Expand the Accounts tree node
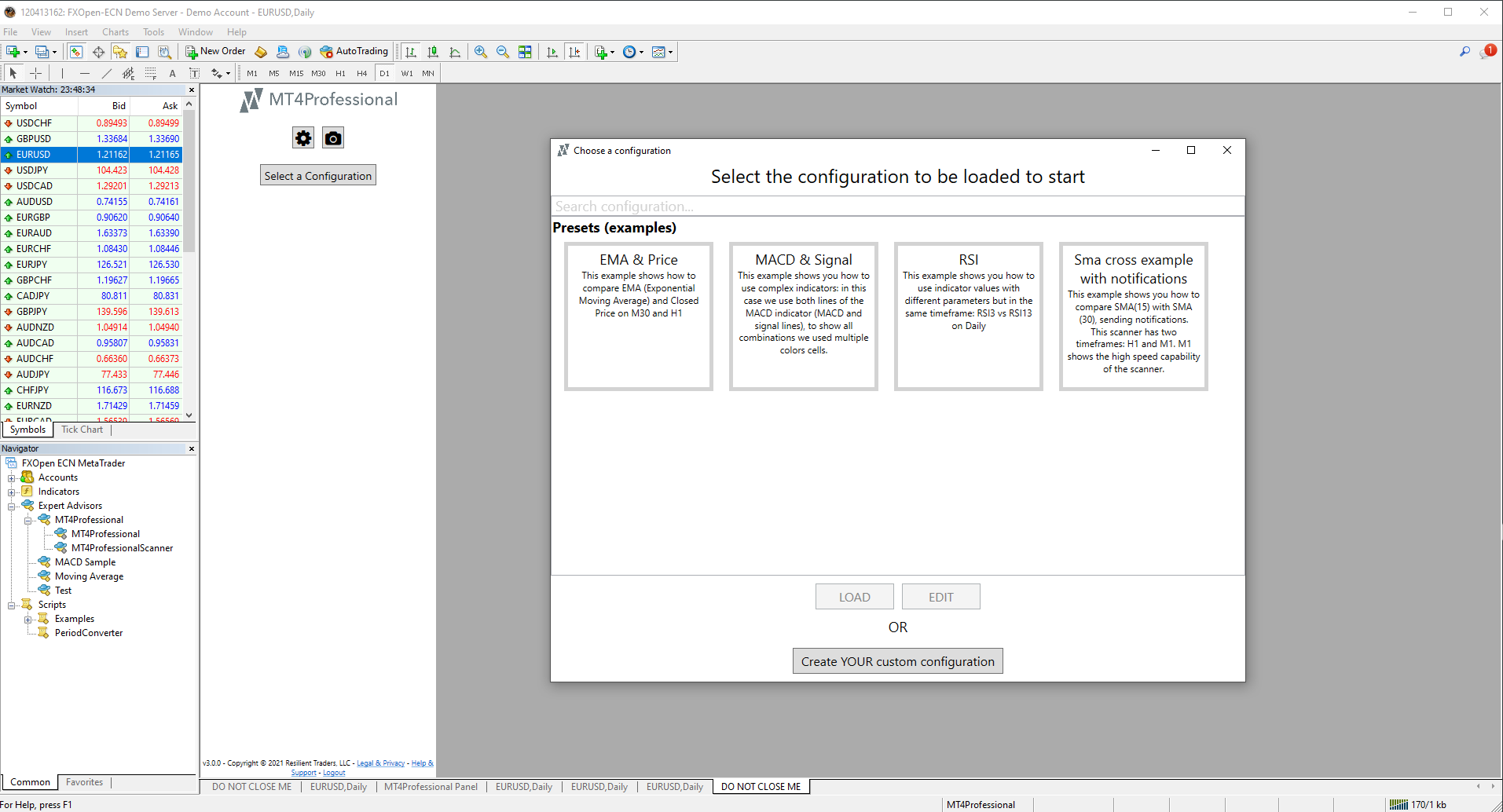1503x812 pixels. point(12,477)
